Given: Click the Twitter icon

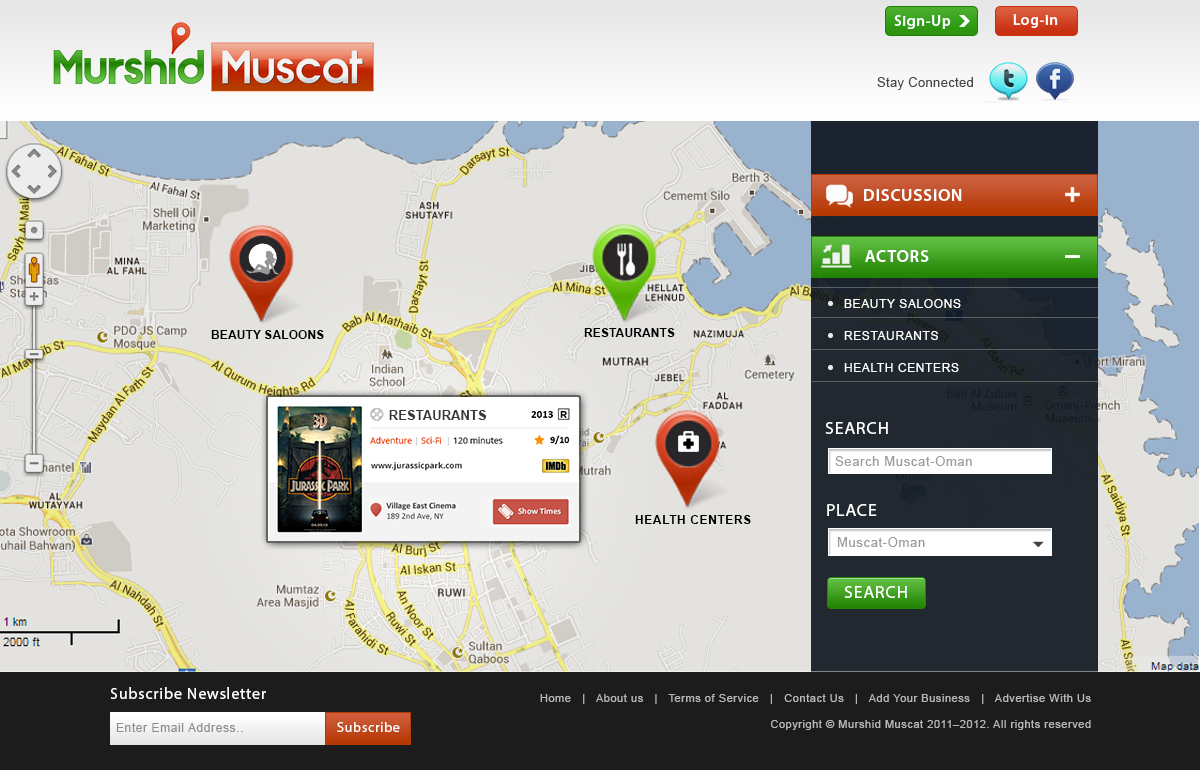Looking at the screenshot, I should pos(1008,81).
